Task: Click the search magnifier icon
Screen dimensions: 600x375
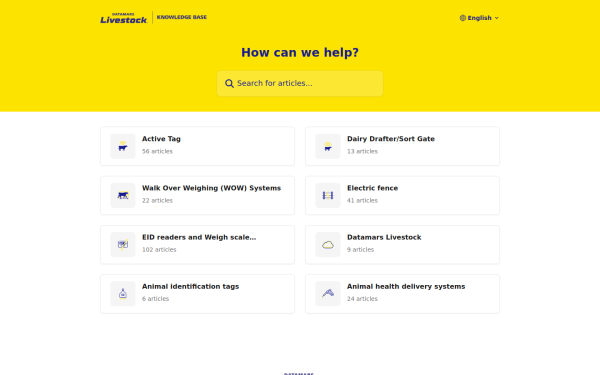Action: (229, 83)
